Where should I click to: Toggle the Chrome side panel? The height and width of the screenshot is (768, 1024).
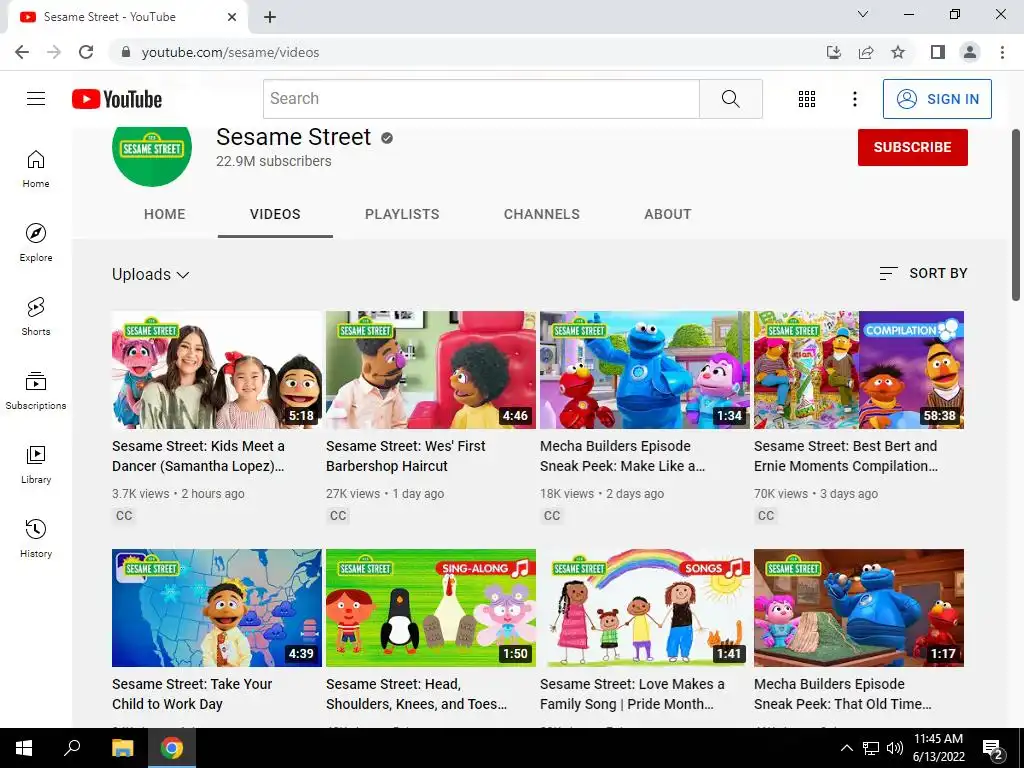pos(938,52)
